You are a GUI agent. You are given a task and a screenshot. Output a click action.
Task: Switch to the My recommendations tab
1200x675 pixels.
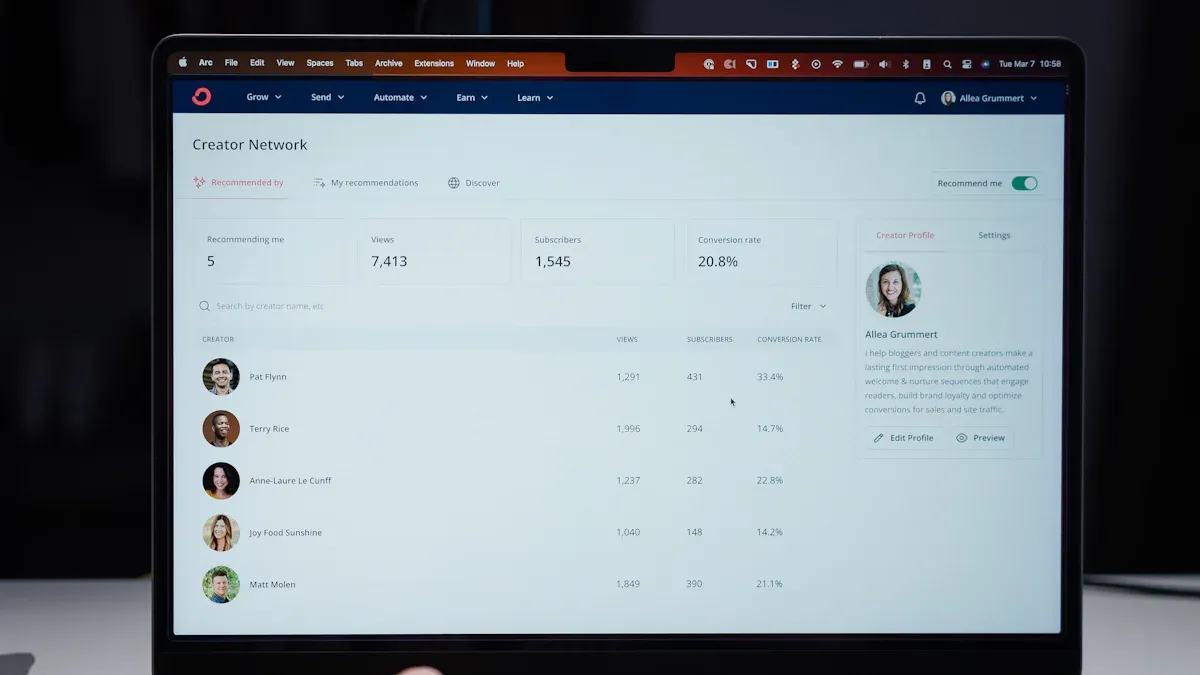click(x=366, y=183)
